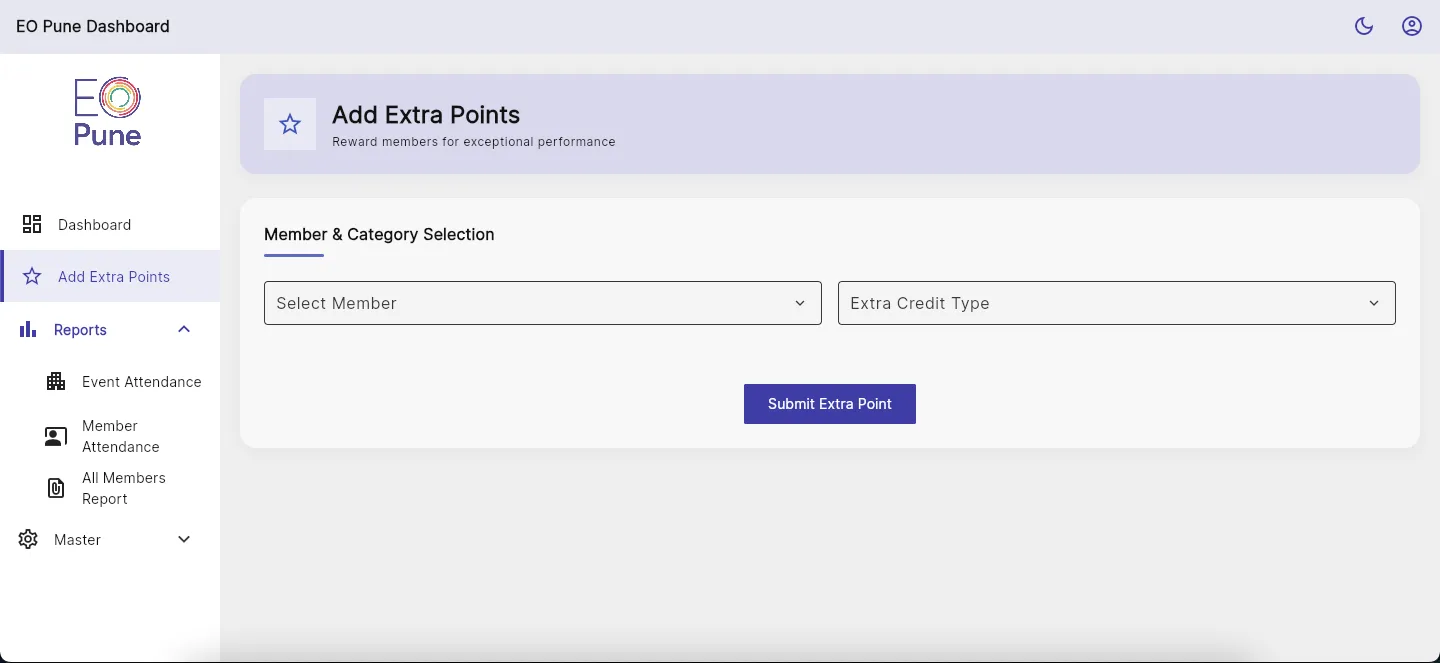Click the Event Attendance building icon
1440x663 pixels.
pos(56,381)
